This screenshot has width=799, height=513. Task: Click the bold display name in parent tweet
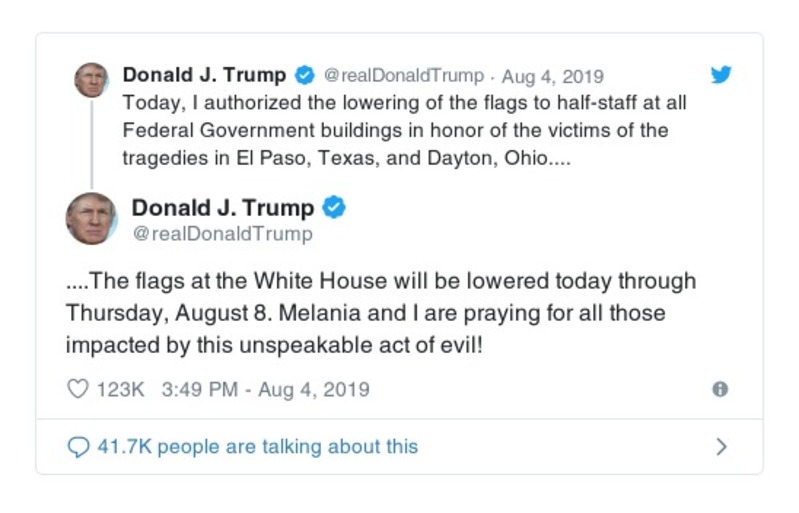pos(204,76)
